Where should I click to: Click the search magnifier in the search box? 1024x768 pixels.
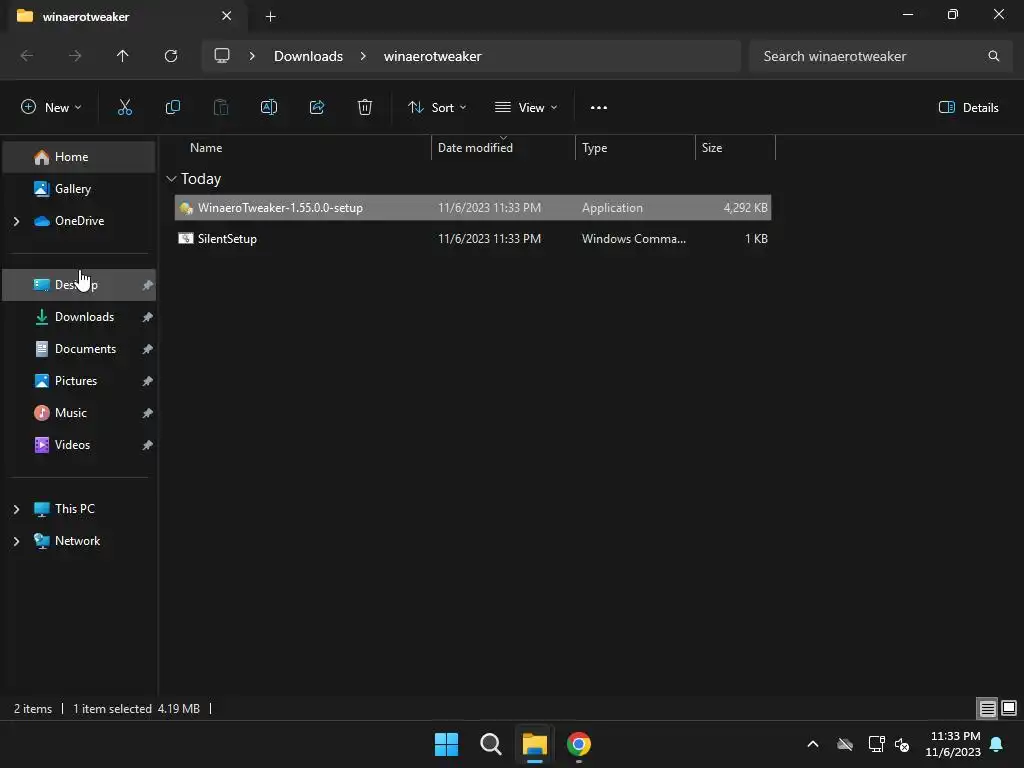click(993, 56)
